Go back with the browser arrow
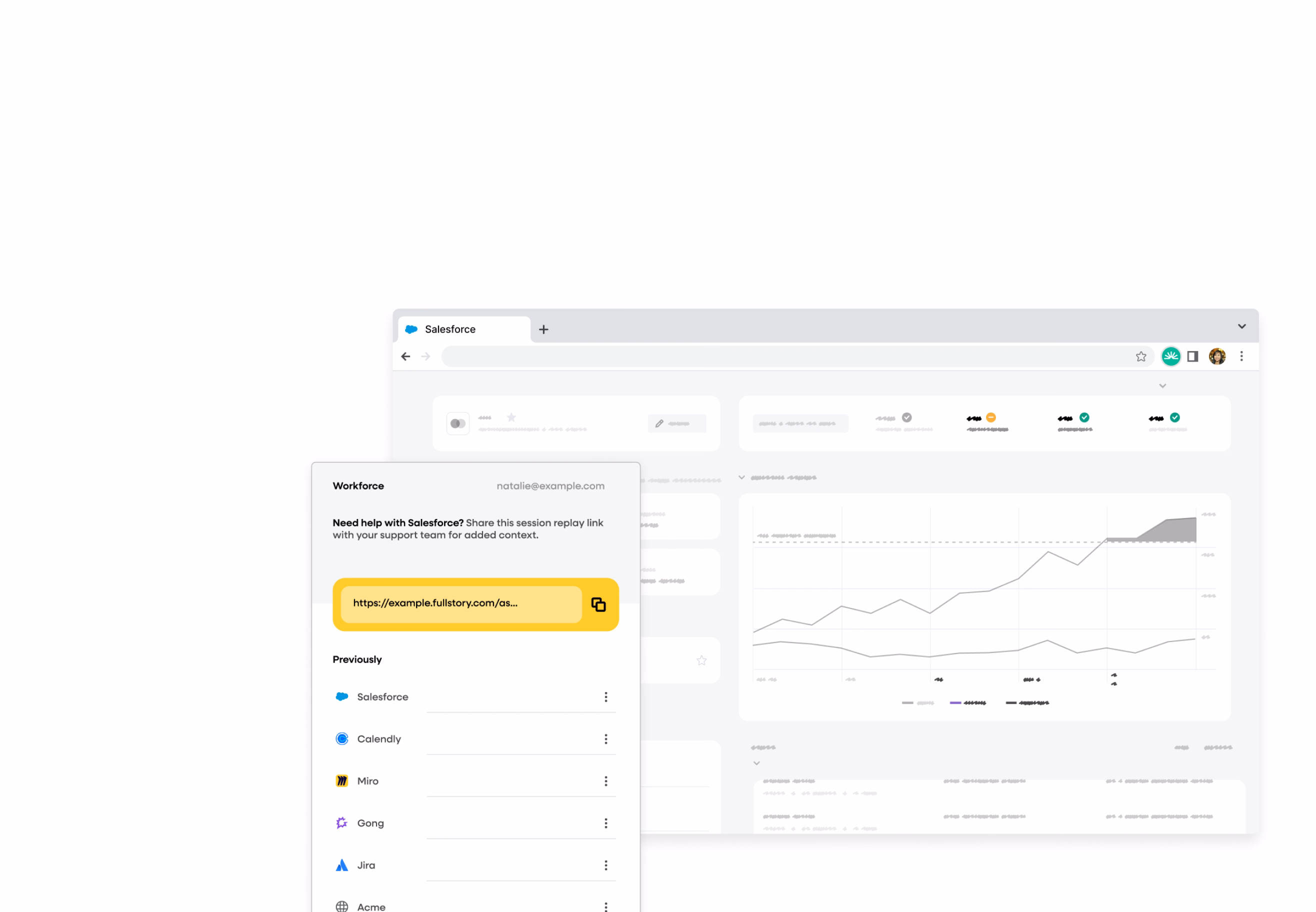This screenshot has width=1316, height=912. coord(405,356)
